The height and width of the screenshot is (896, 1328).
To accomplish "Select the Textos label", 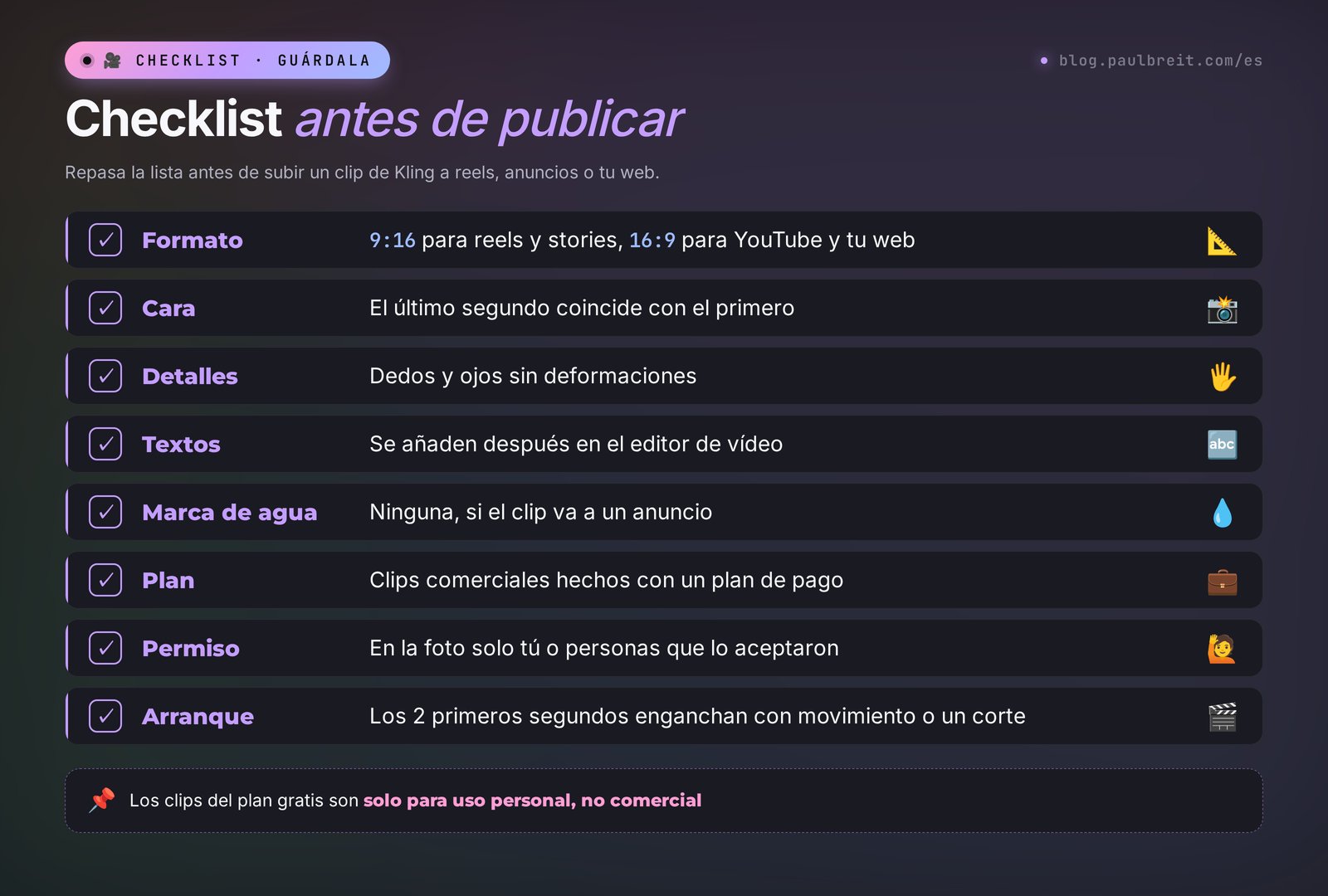I will [x=181, y=445].
